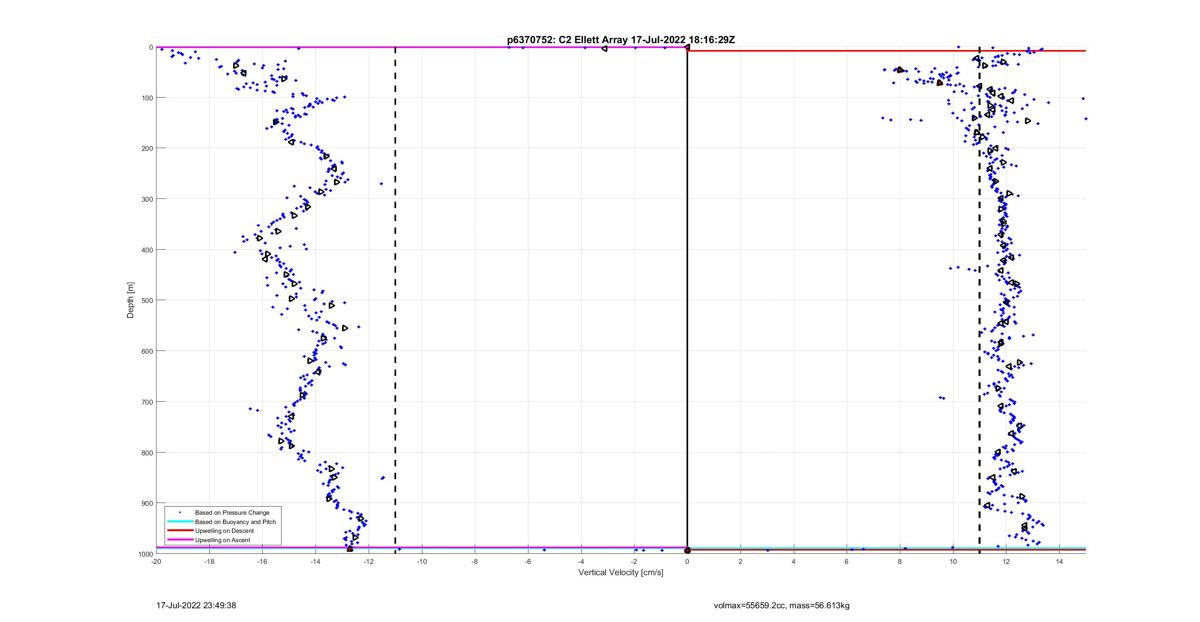Click depth-axis tick label '800'
Screen dimensions: 1200x622
click(x=146, y=452)
